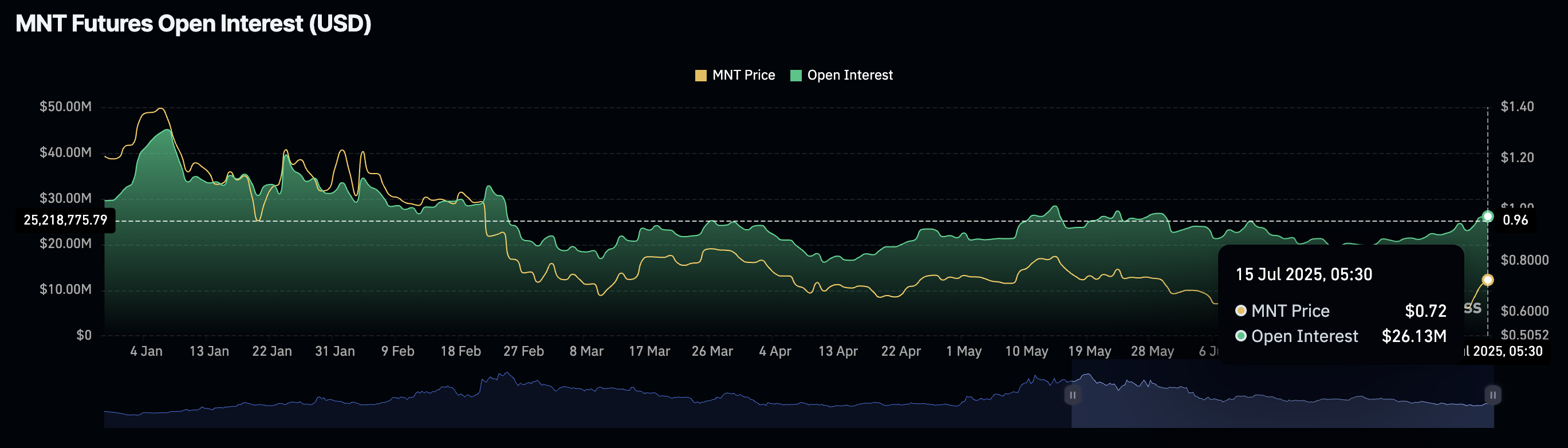Image resolution: width=1568 pixels, height=448 pixels.
Task: Click the green Open Interest dot in the tooltip
Action: (1240, 336)
